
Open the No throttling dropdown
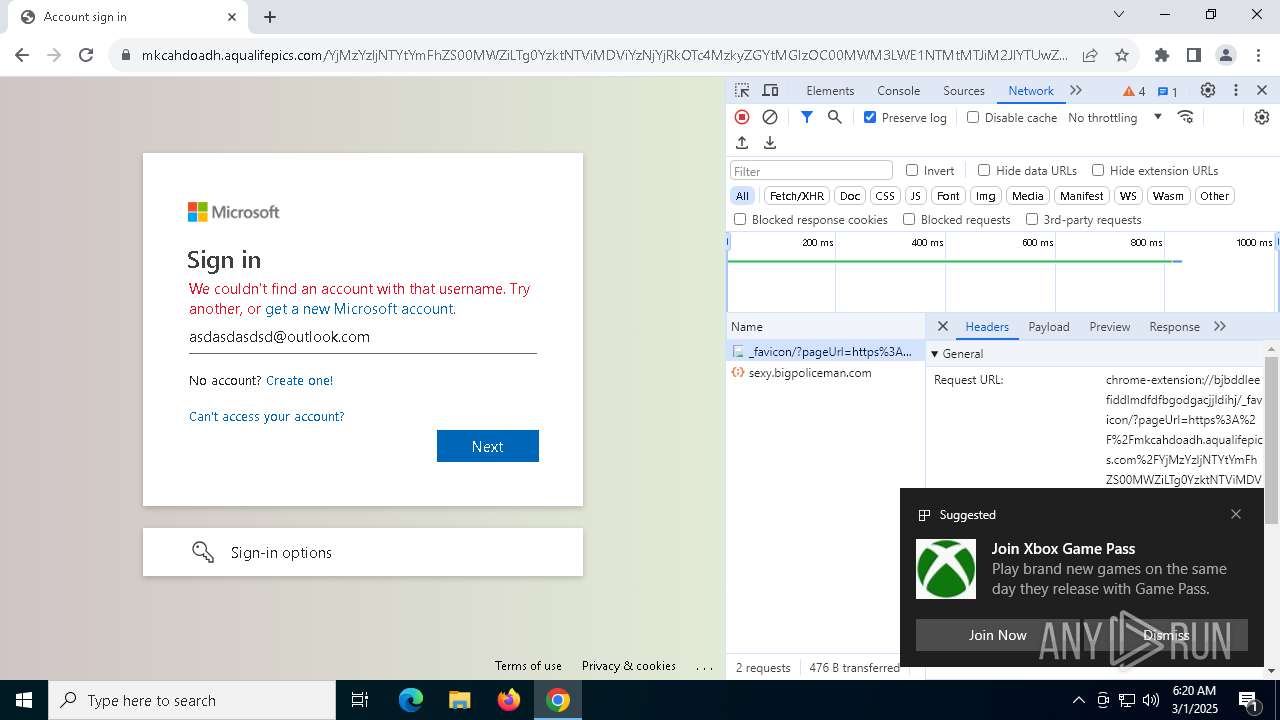pos(1115,117)
